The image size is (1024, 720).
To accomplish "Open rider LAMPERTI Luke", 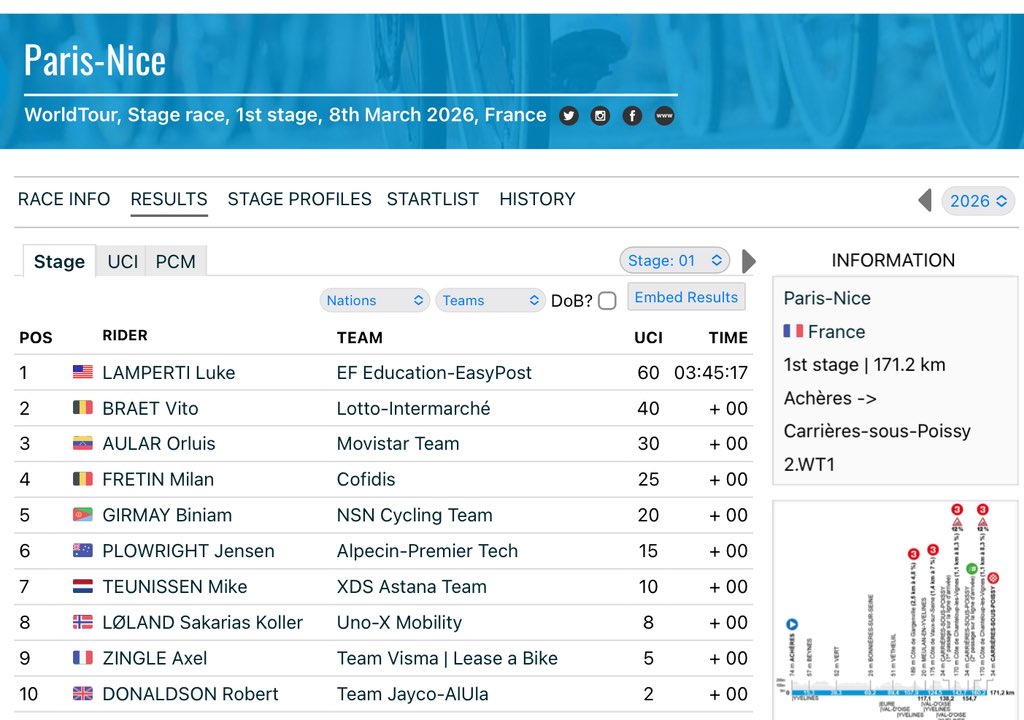I will click(x=168, y=373).
